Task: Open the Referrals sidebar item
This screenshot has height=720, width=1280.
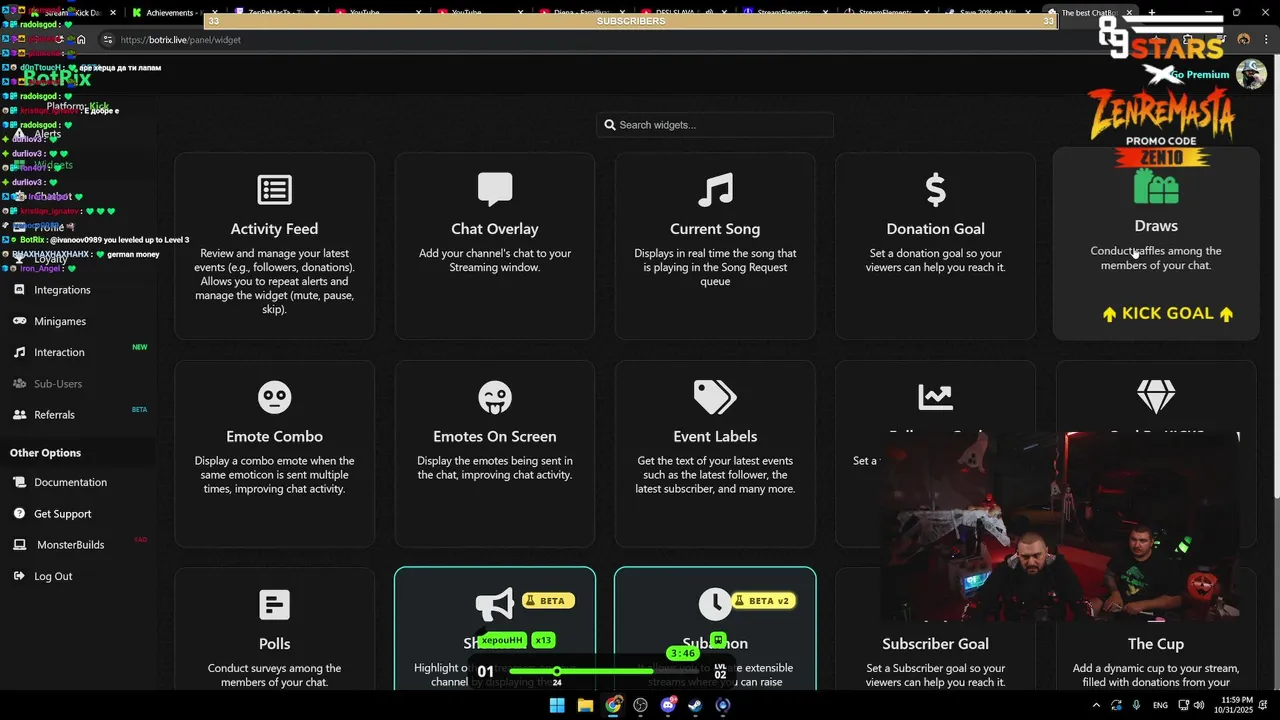Action: [54, 415]
